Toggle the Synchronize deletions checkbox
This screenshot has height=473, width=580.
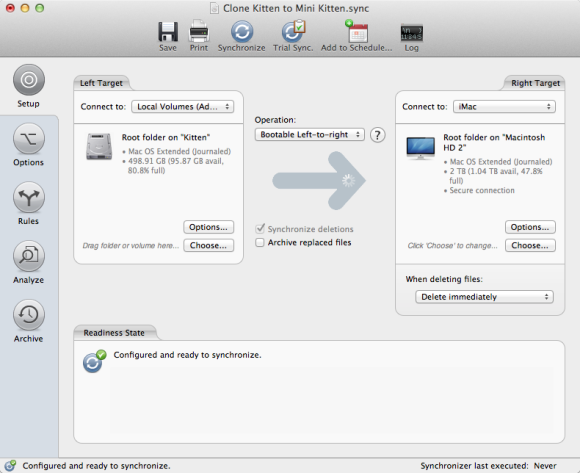click(260, 229)
